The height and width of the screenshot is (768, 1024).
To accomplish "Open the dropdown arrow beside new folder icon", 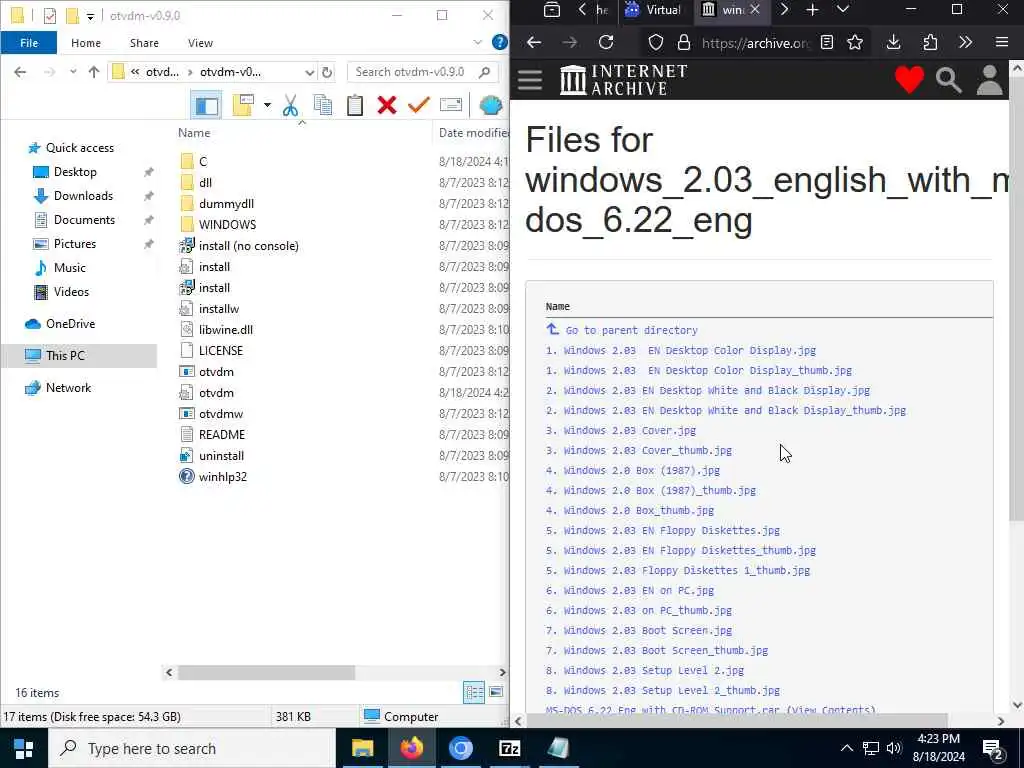I will [x=267, y=105].
